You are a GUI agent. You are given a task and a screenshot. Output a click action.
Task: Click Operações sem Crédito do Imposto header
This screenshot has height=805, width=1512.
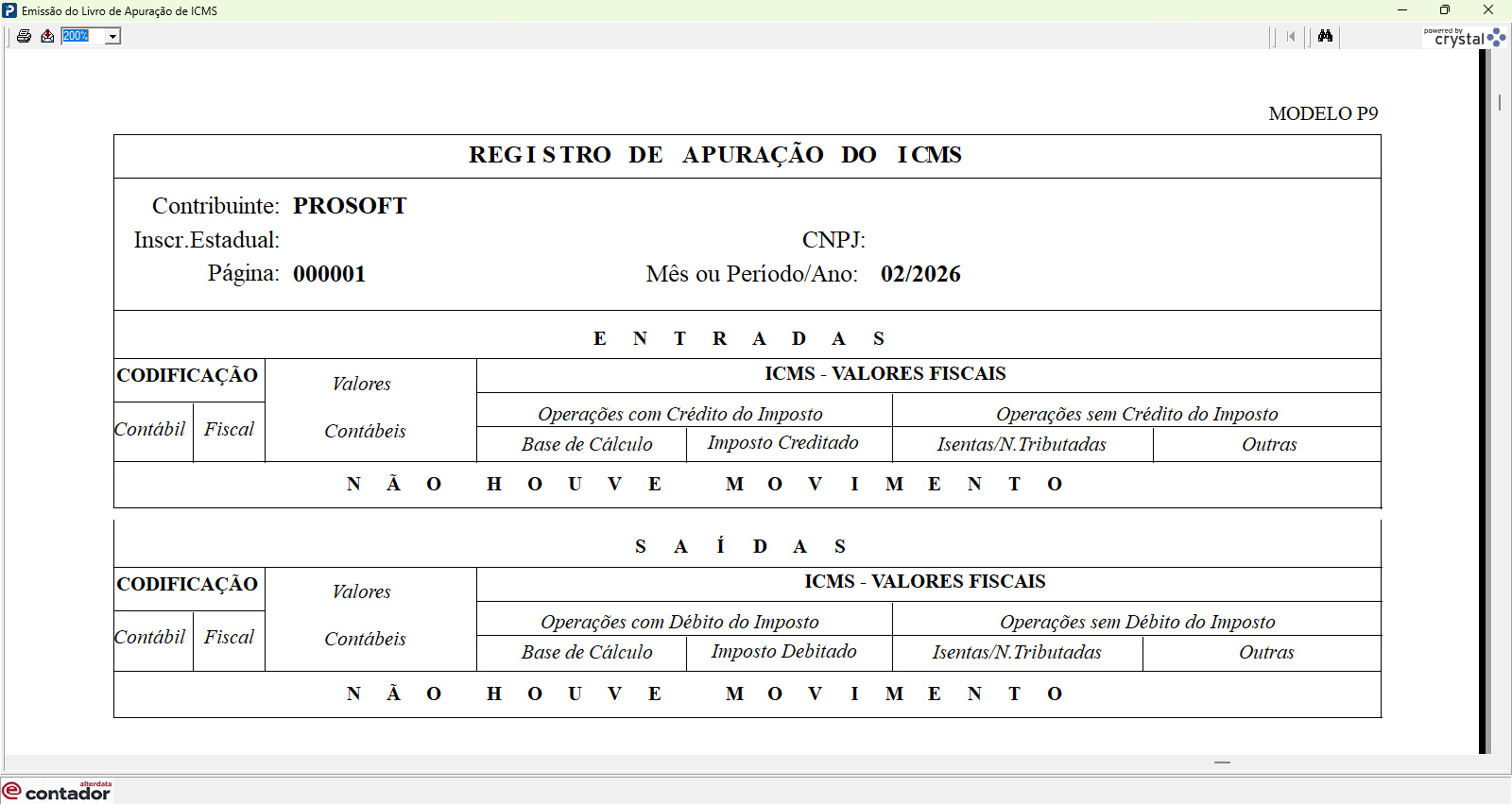[1137, 414]
